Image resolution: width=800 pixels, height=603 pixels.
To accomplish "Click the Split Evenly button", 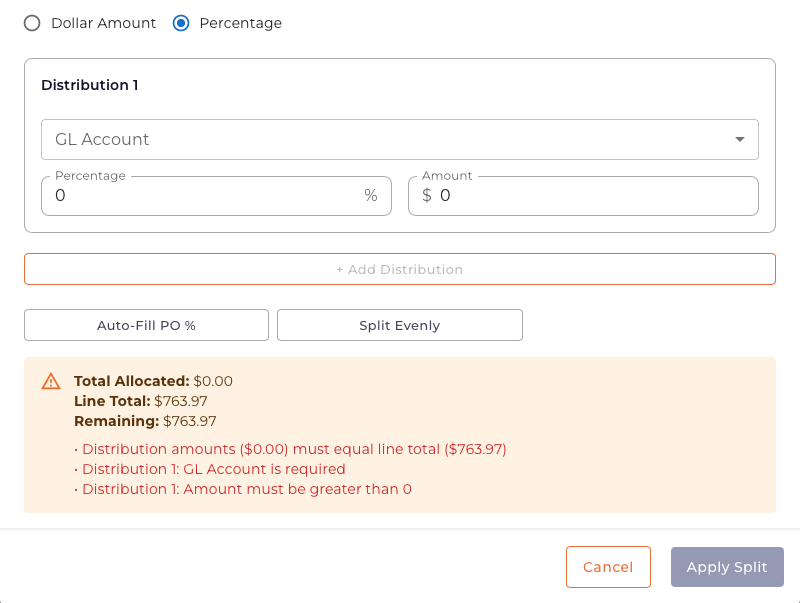I will point(399,325).
